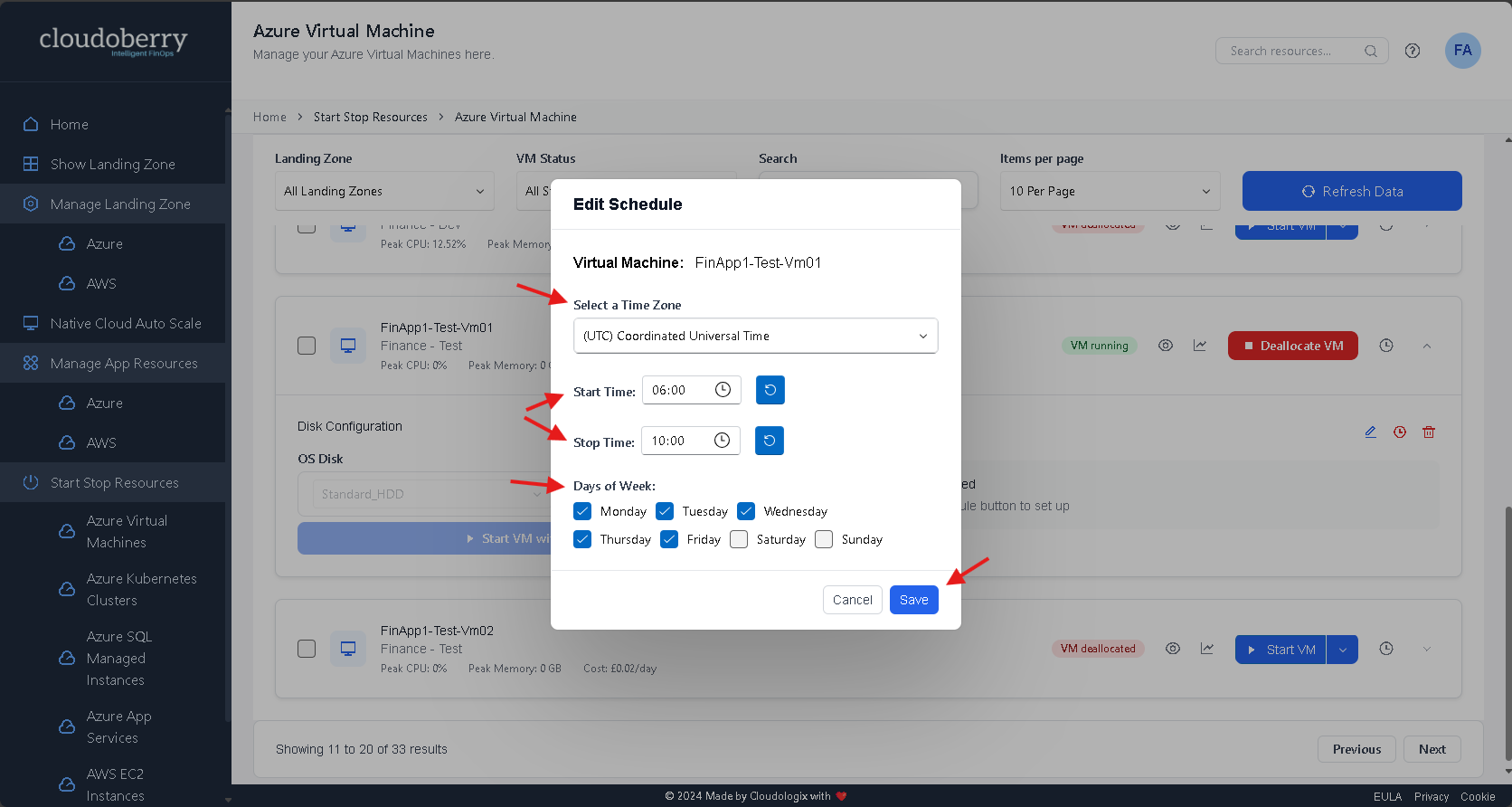Click the Refresh Data button
The image size is (1512, 807).
coord(1352,191)
